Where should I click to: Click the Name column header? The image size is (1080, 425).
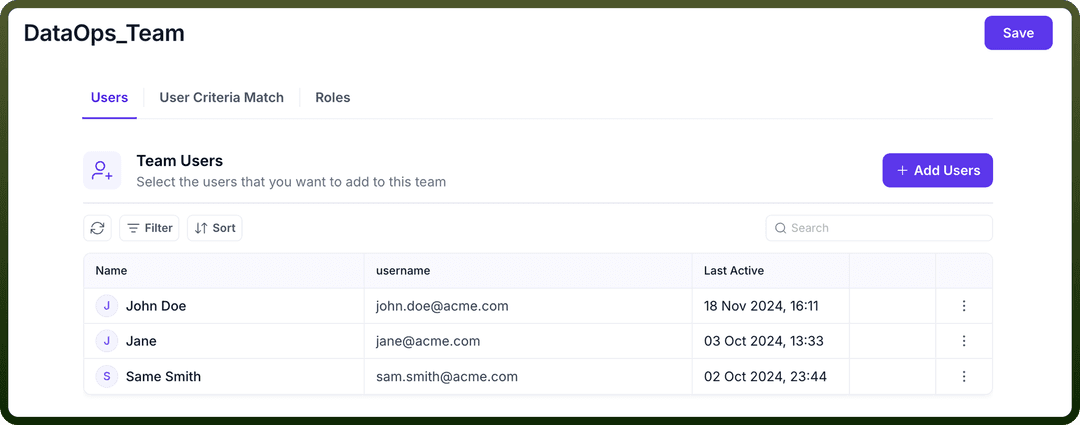(x=112, y=271)
